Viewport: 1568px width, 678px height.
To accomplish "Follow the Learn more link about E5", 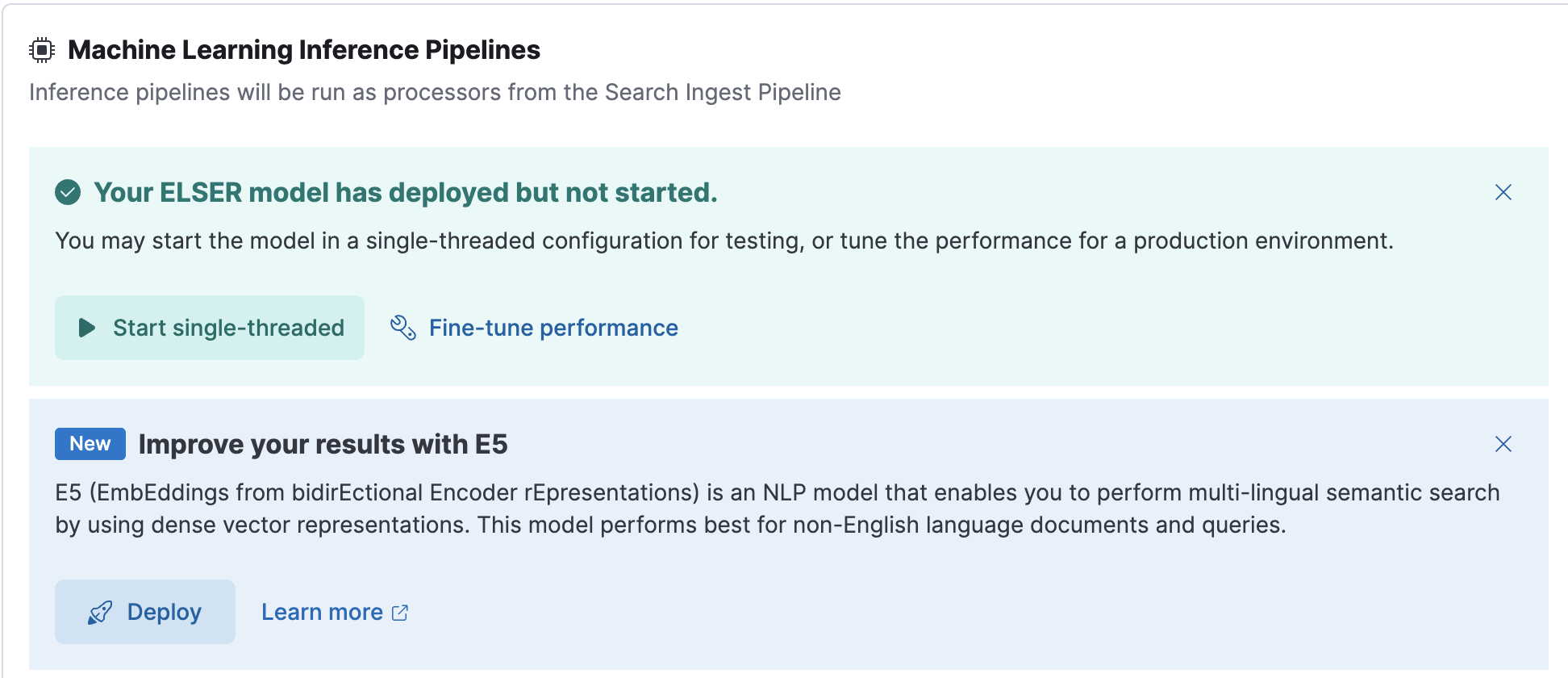I will tap(321, 611).
